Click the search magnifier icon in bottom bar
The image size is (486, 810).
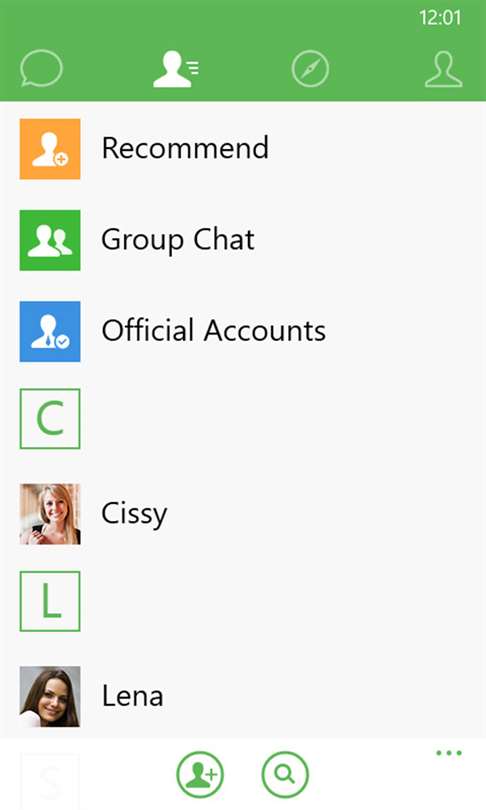285,775
